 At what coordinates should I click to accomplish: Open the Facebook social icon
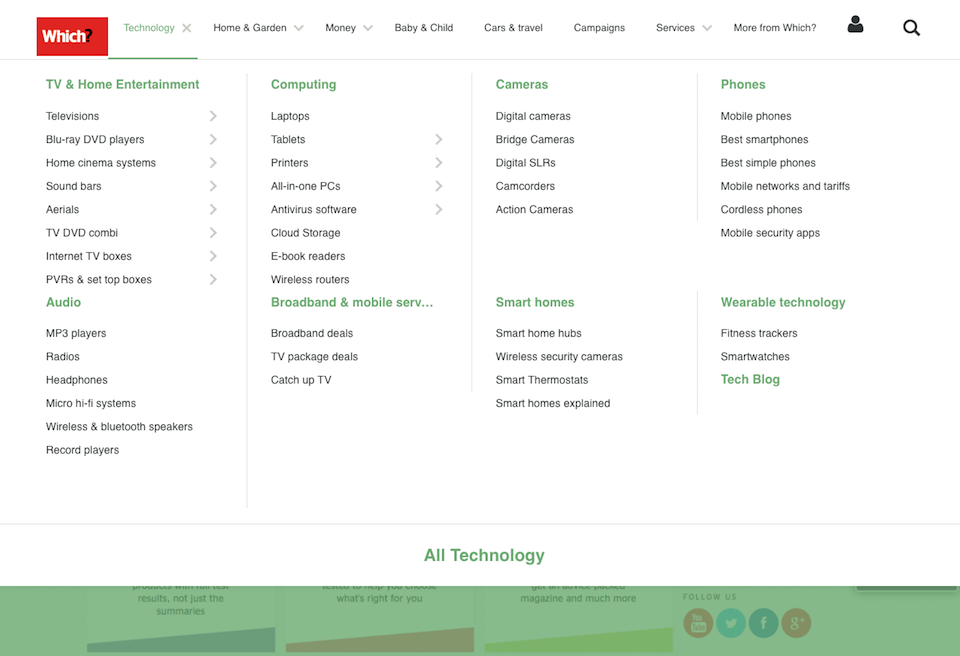pyautogui.click(x=764, y=623)
